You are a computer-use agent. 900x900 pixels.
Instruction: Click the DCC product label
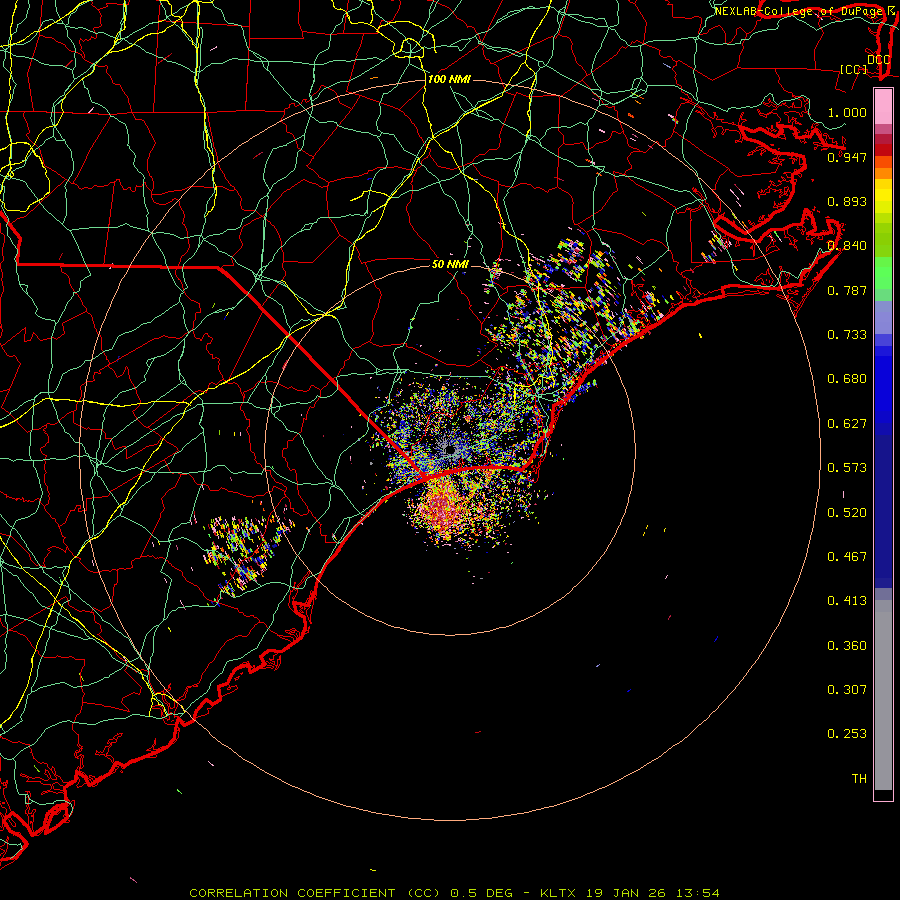coord(878,59)
